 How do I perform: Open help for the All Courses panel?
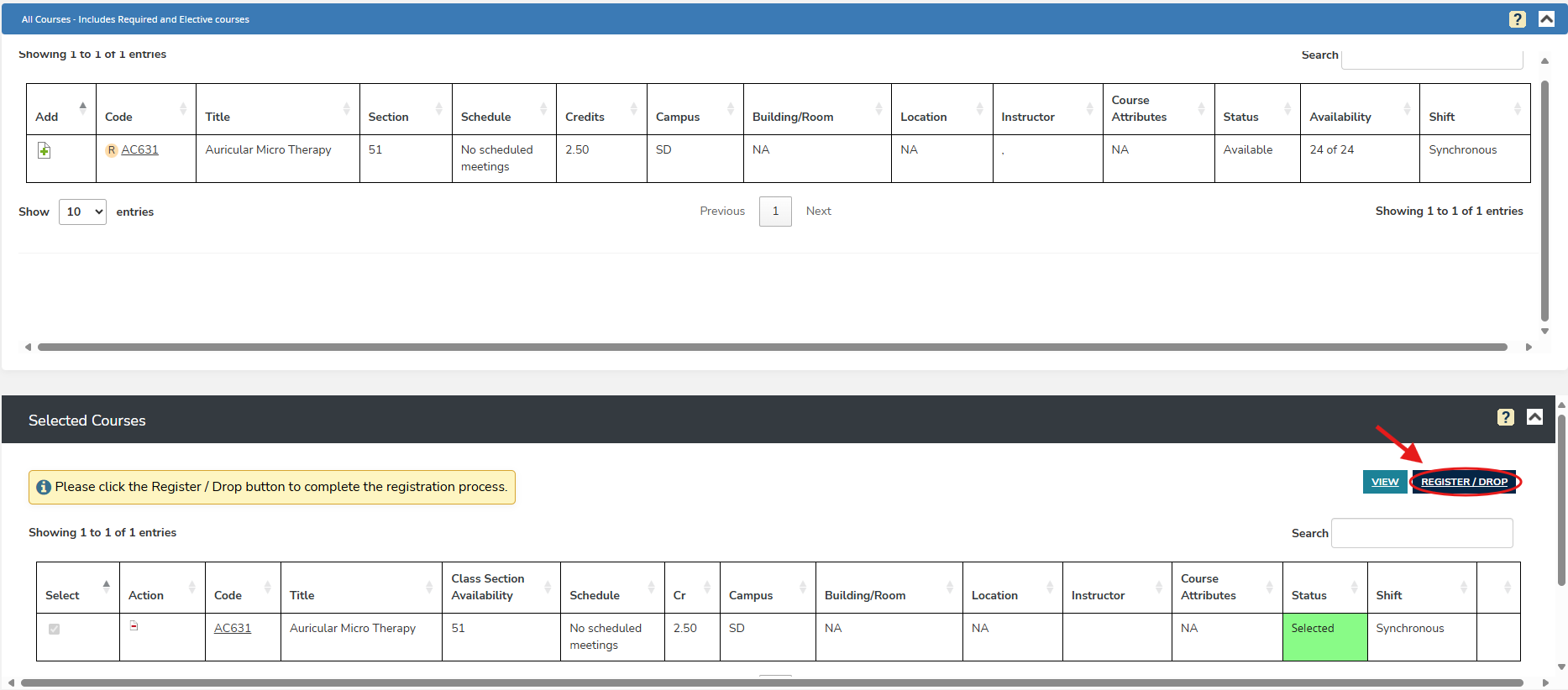(1517, 19)
